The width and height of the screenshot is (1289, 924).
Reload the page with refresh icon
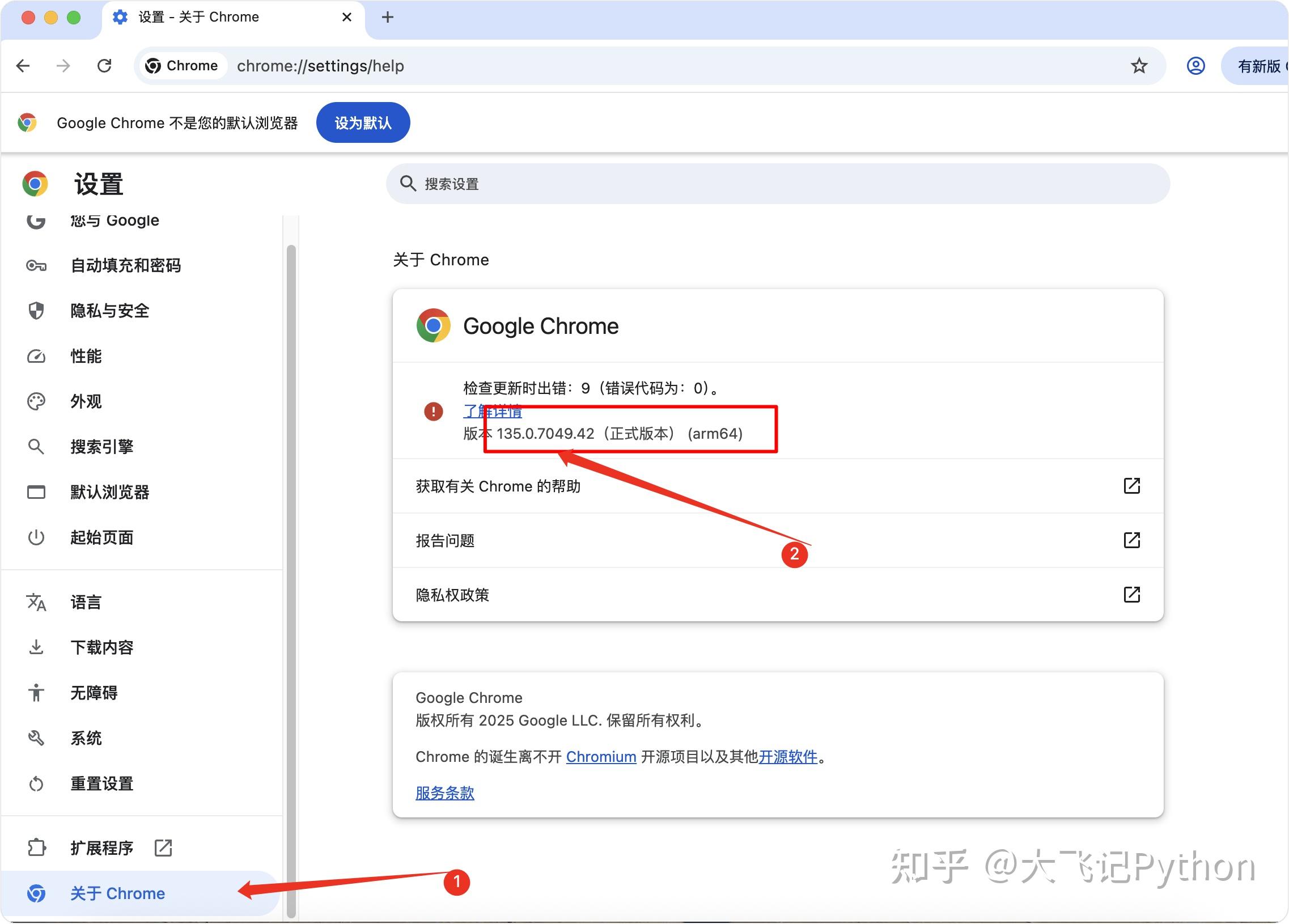coord(104,66)
